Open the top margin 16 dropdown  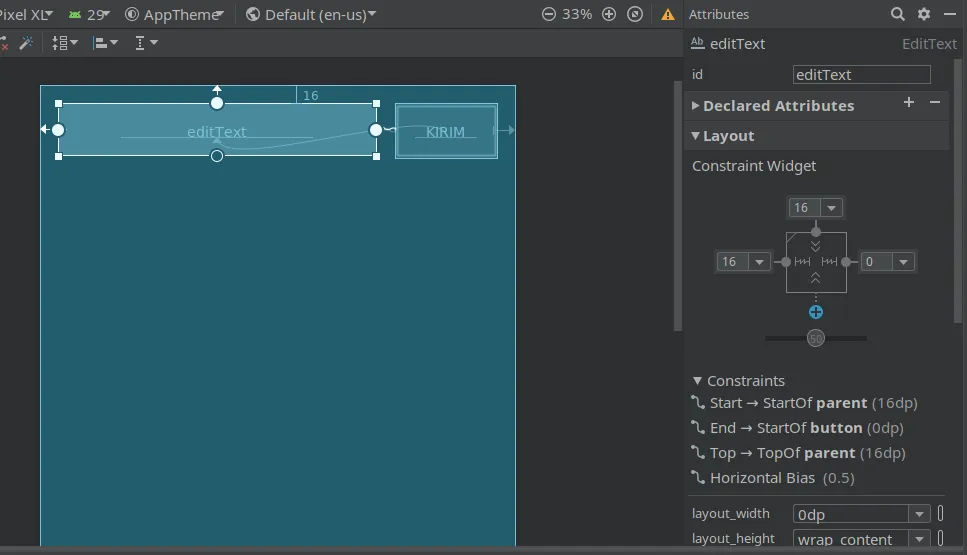pos(831,208)
